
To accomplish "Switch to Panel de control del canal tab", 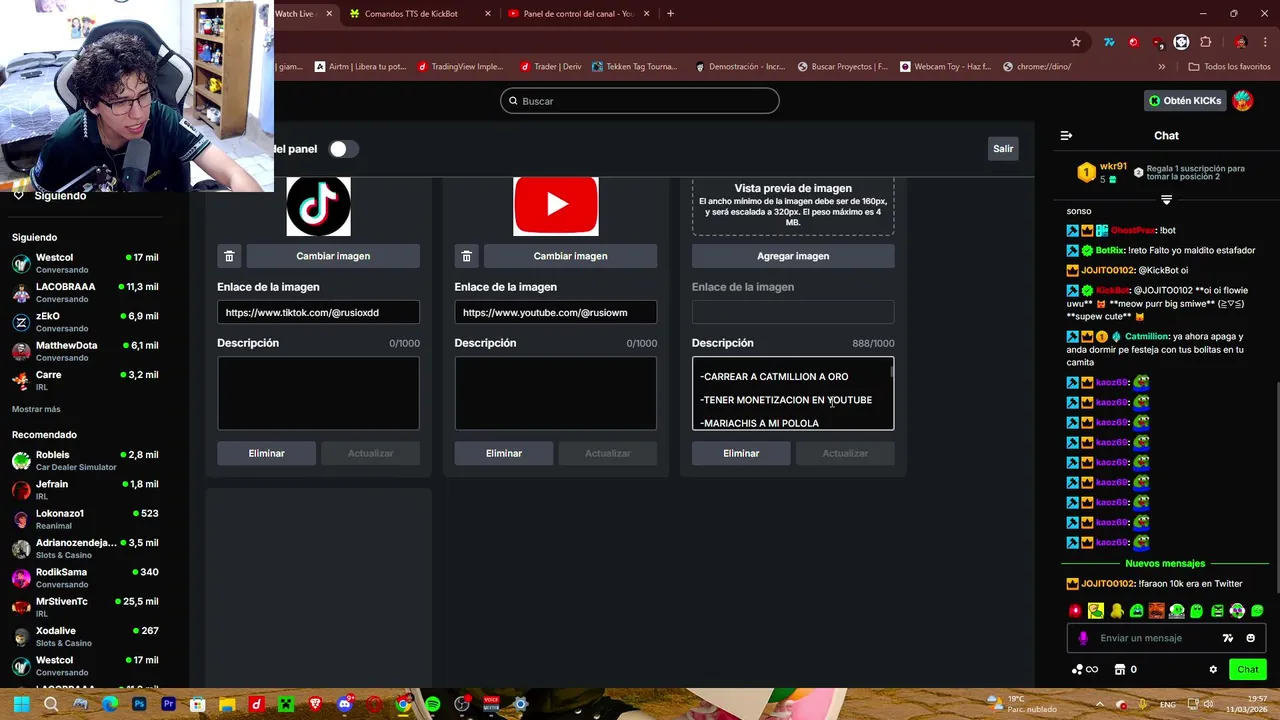I will 579,13.
